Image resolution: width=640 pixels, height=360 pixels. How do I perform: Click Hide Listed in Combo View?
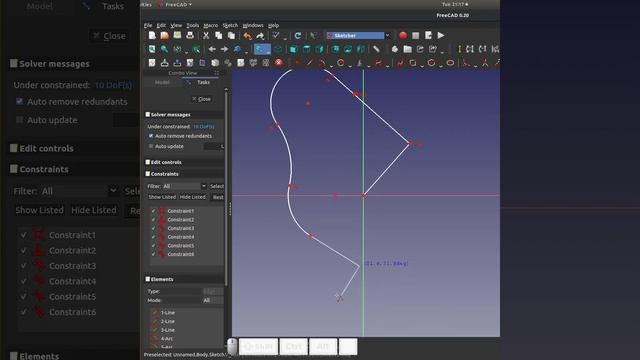click(193, 197)
